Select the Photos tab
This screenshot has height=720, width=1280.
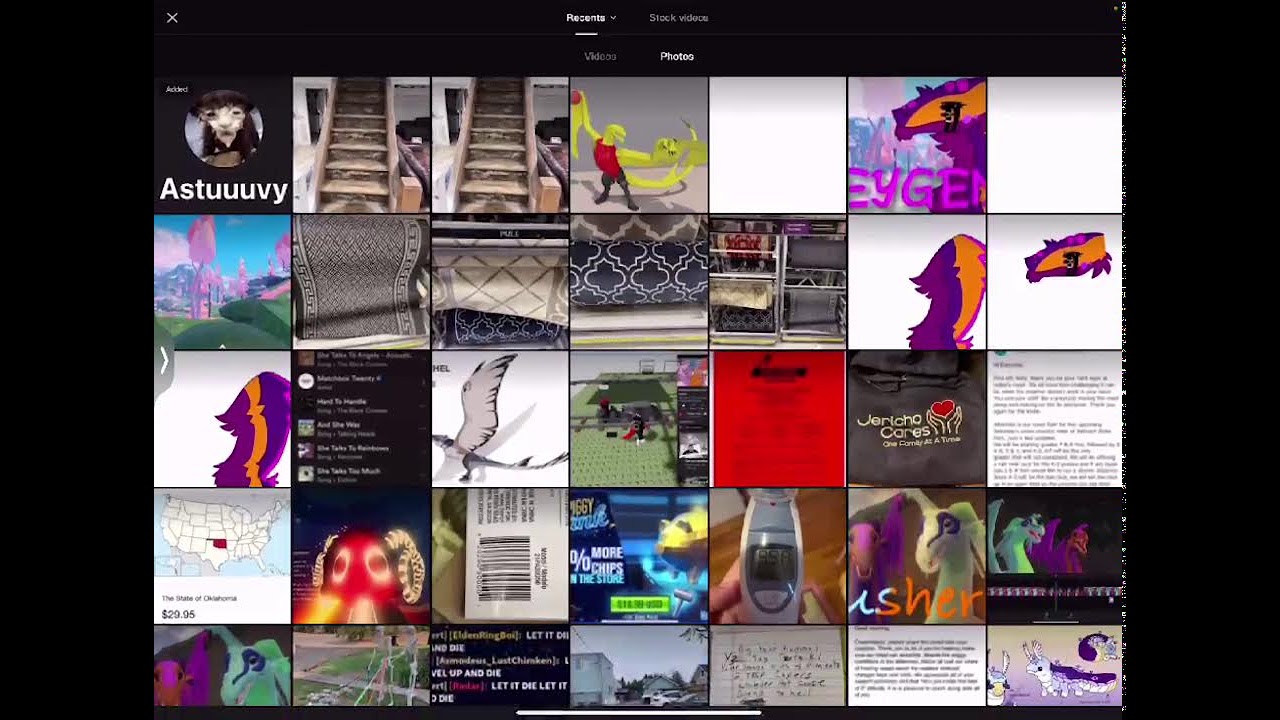(x=677, y=56)
